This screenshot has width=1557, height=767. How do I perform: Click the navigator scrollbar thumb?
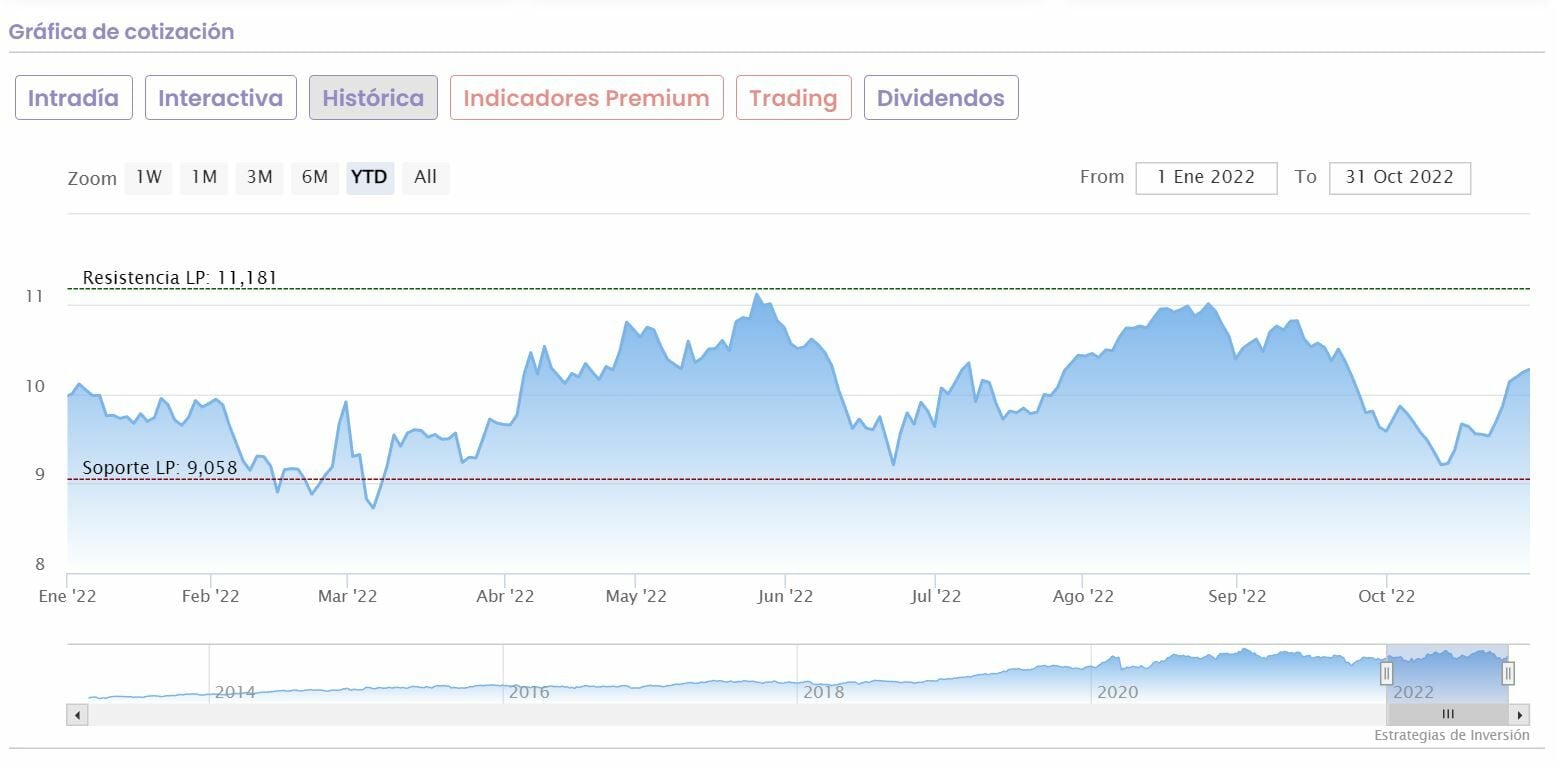(x=1447, y=715)
